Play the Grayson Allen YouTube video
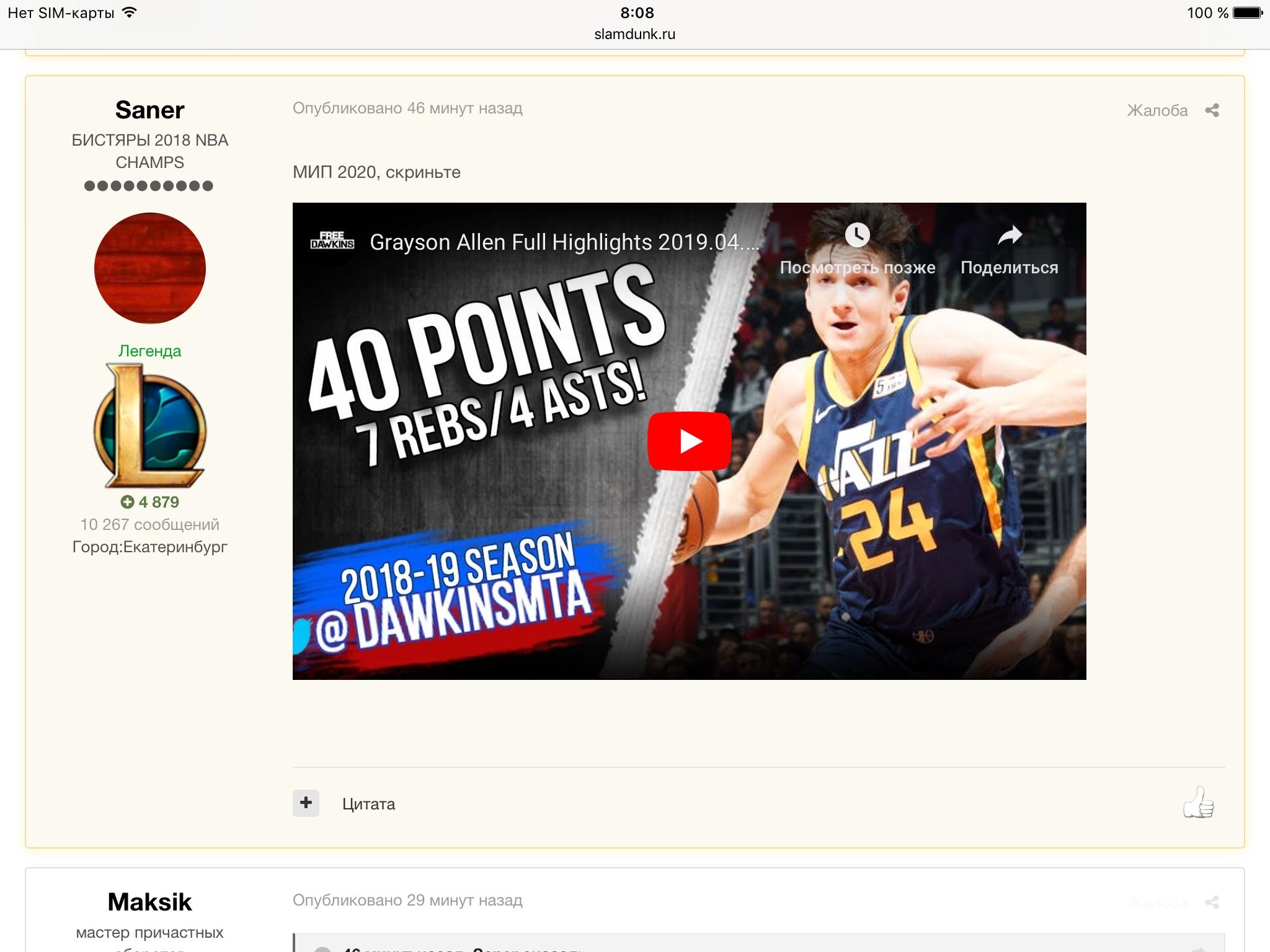 (689, 441)
